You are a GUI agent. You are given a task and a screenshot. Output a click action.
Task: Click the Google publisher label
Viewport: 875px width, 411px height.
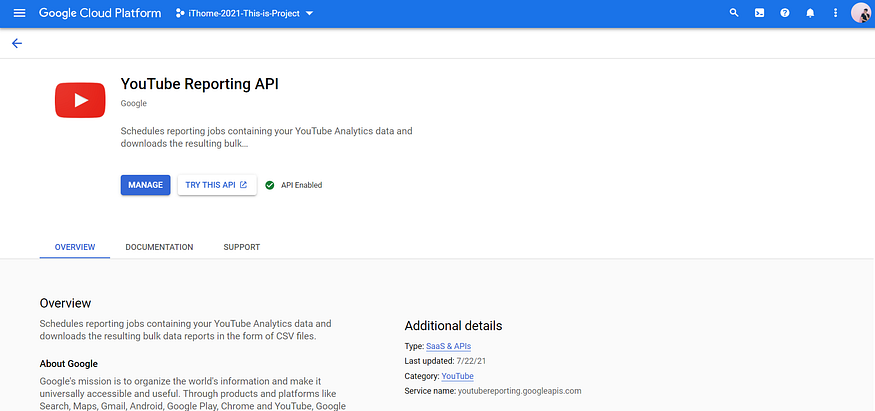[x=133, y=103]
